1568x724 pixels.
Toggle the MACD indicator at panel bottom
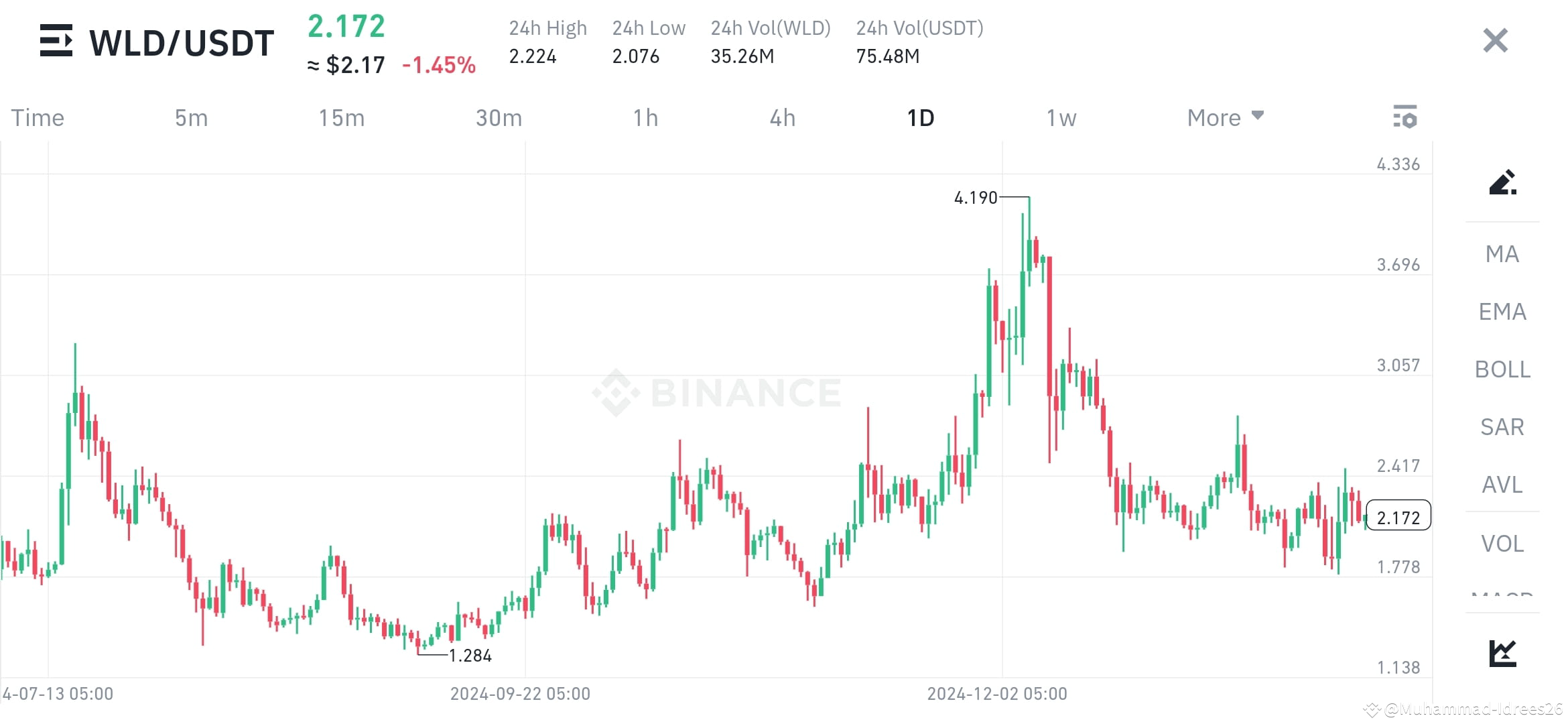(1502, 595)
